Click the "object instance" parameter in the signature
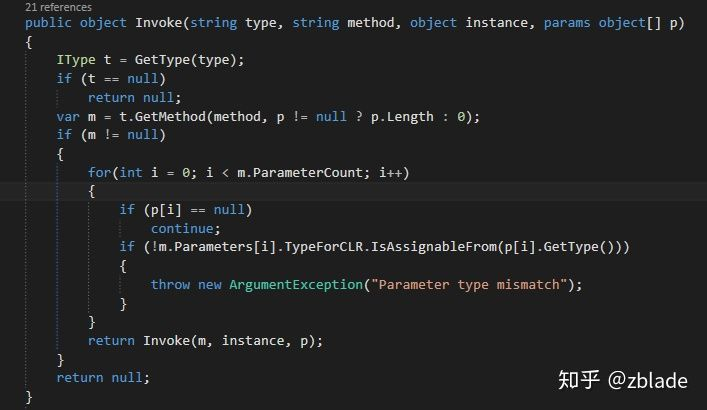 point(468,23)
